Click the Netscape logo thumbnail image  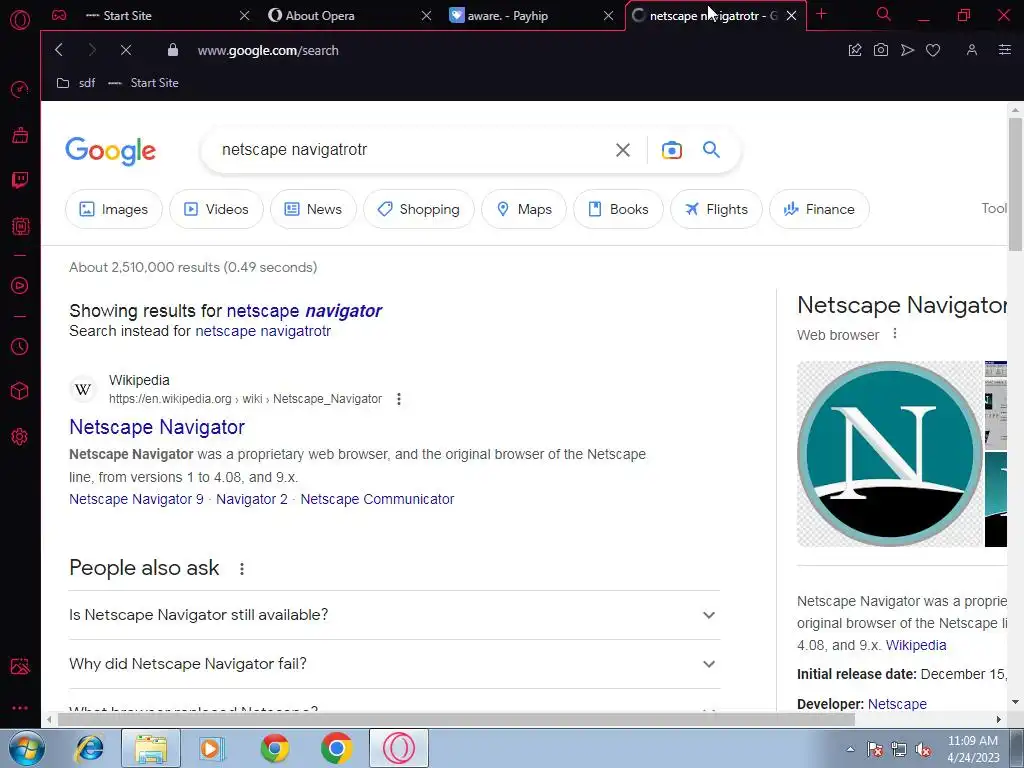tap(889, 454)
